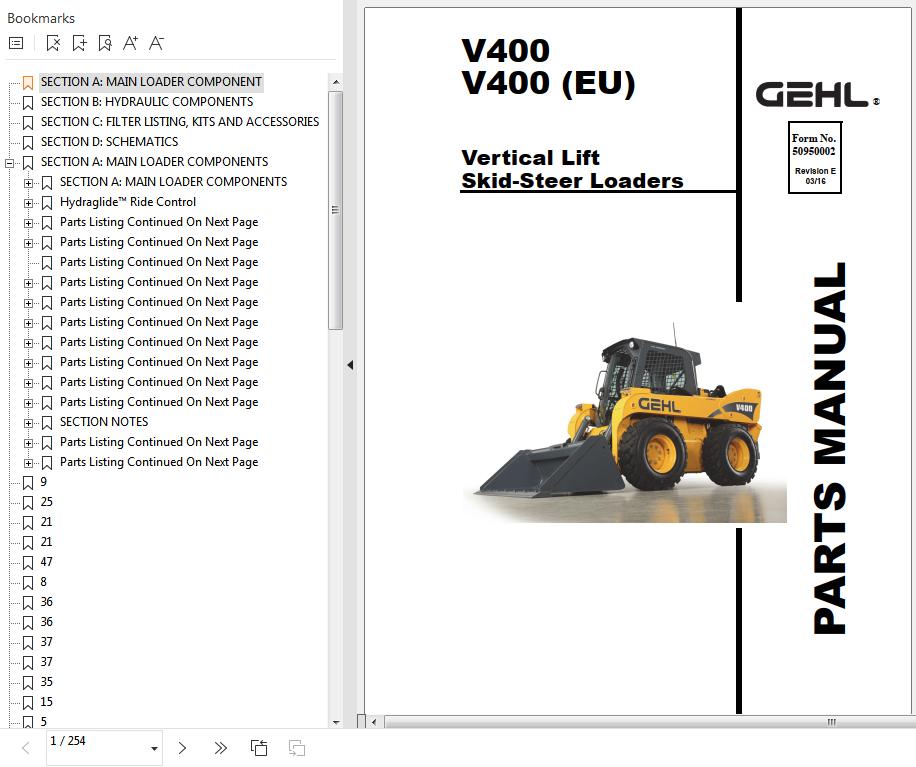
Task: Jump to the last page double-arrow
Action: tap(220, 748)
